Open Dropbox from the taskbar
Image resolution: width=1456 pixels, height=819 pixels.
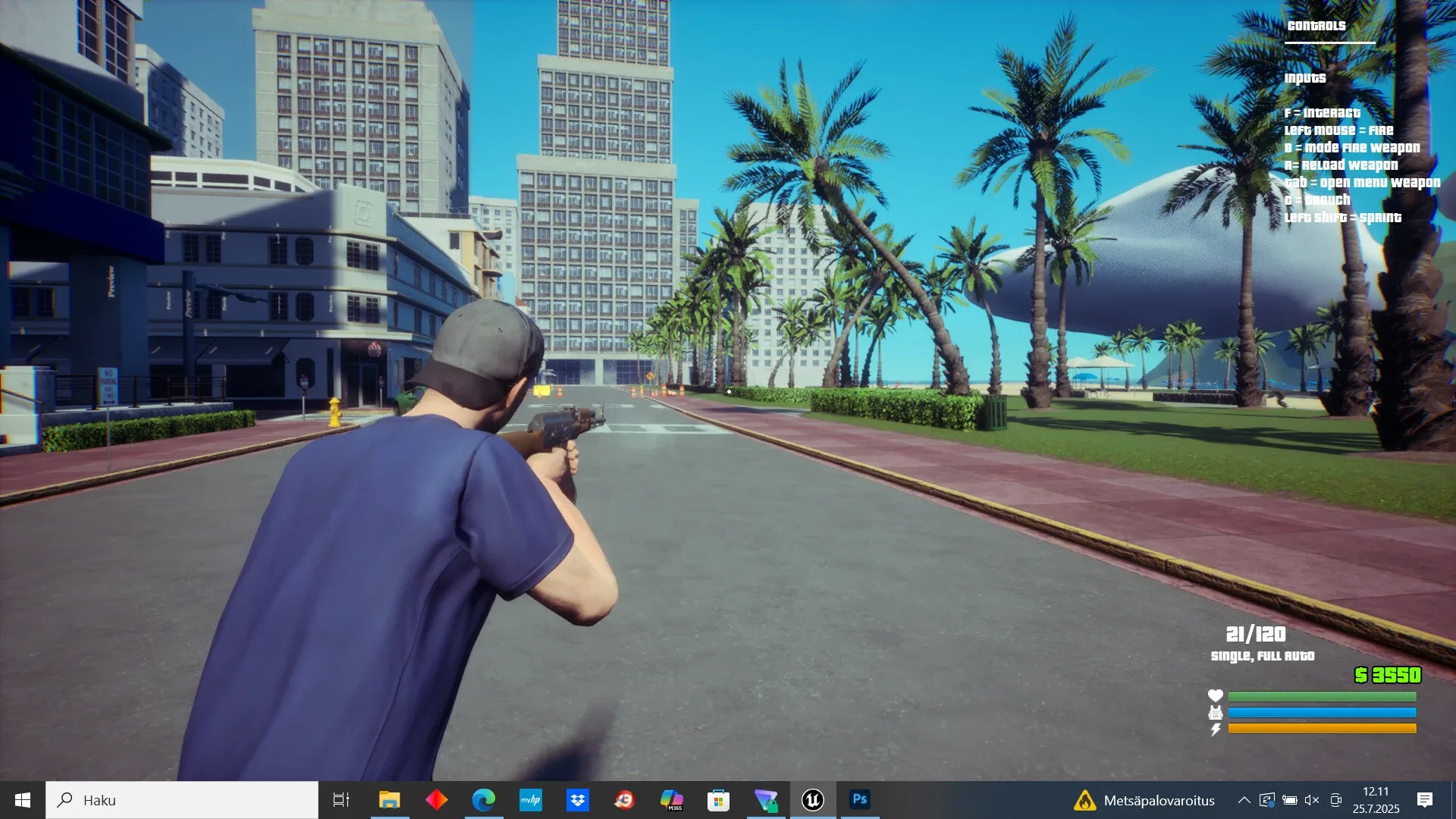[578, 800]
